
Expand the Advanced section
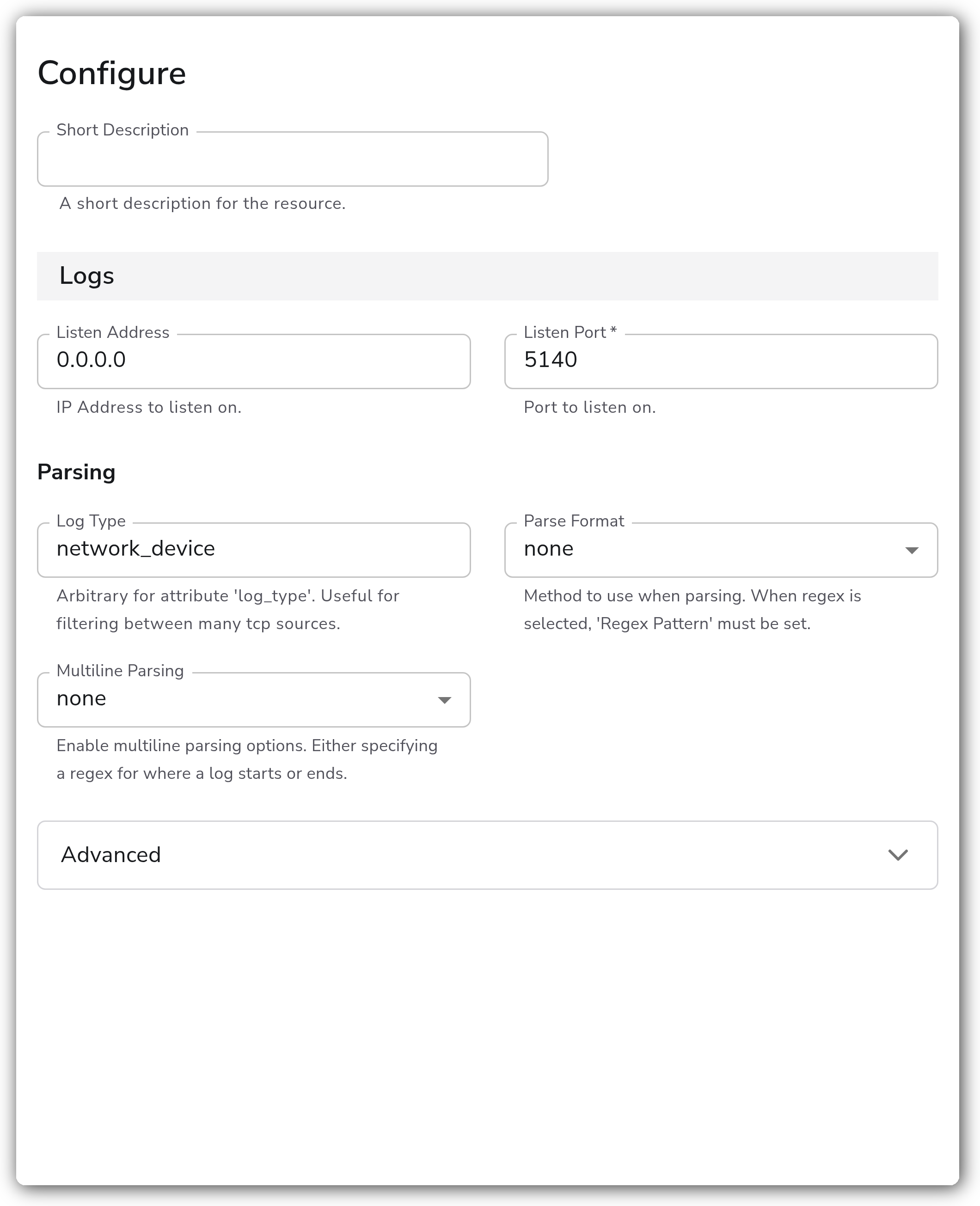coord(488,855)
